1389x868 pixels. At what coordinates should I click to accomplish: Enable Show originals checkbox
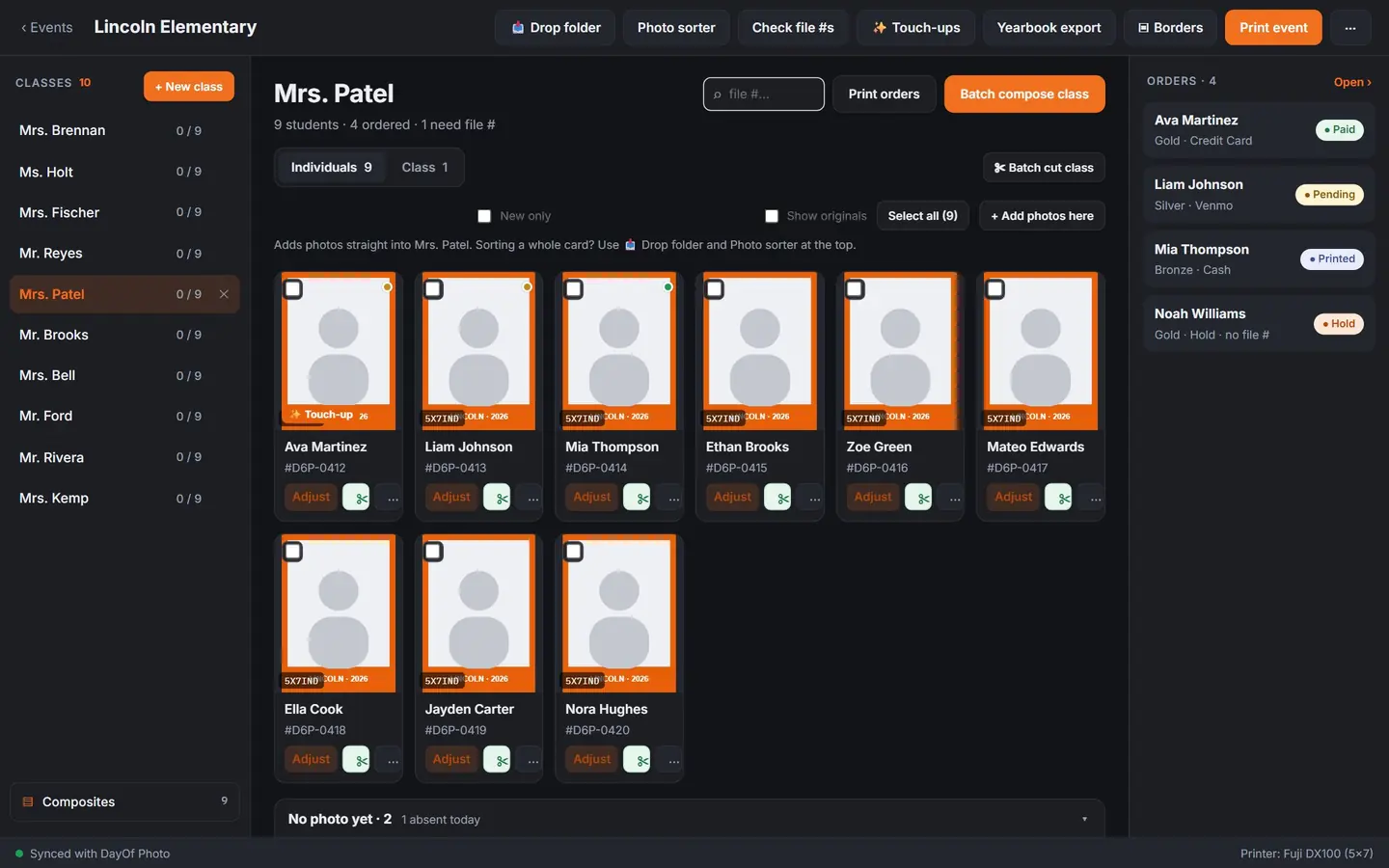(x=772, y=216)
